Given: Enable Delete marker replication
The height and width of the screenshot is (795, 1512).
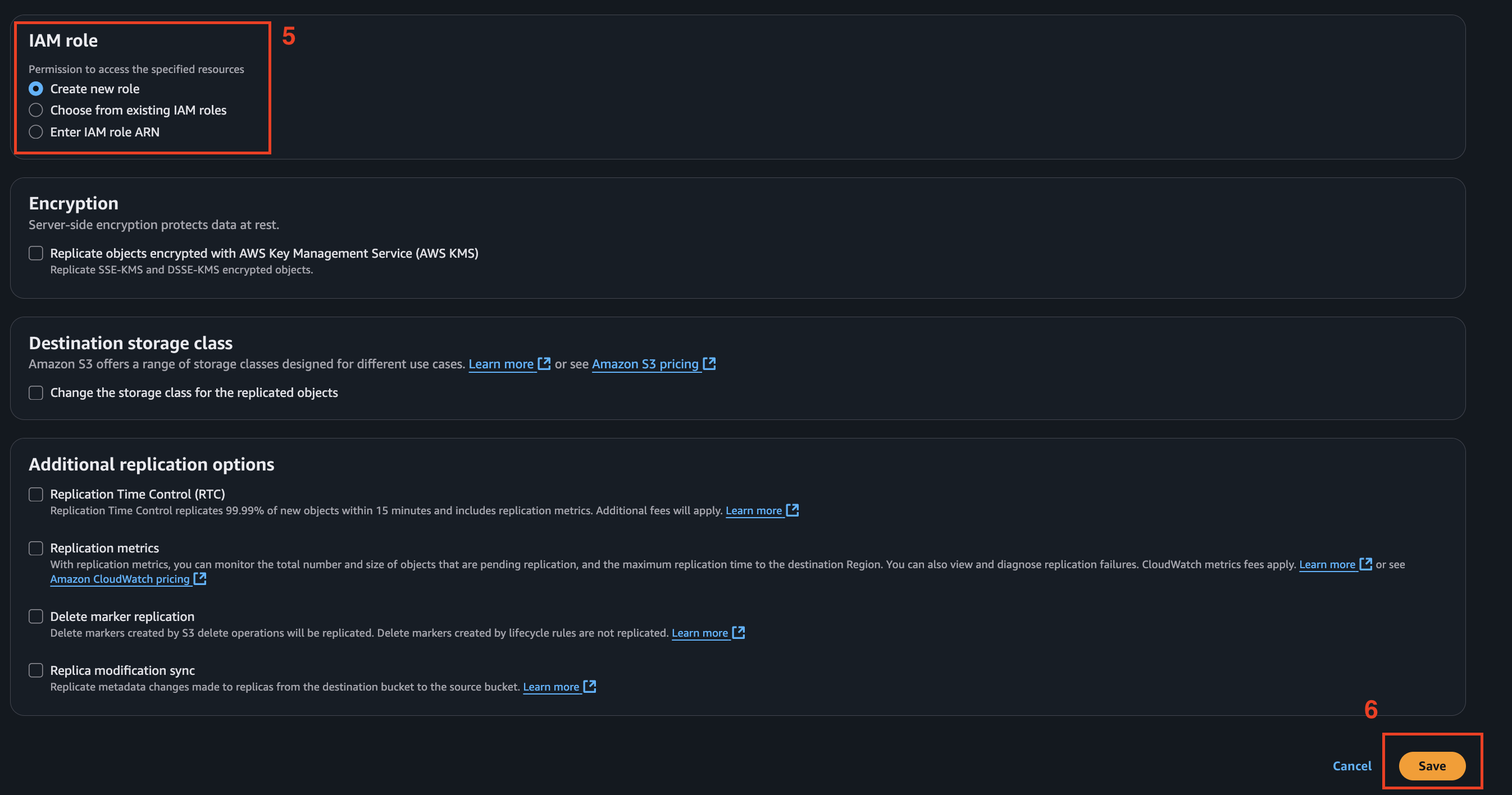Looking at the screenshot, I should tap(36, 616).
